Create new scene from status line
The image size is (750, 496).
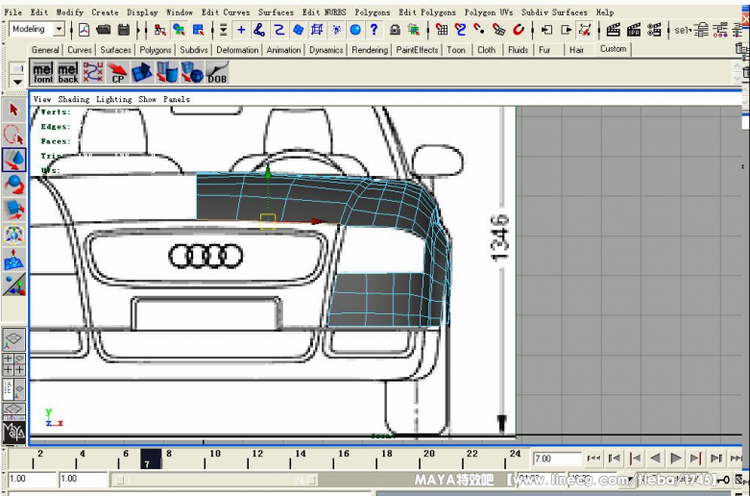84,30
